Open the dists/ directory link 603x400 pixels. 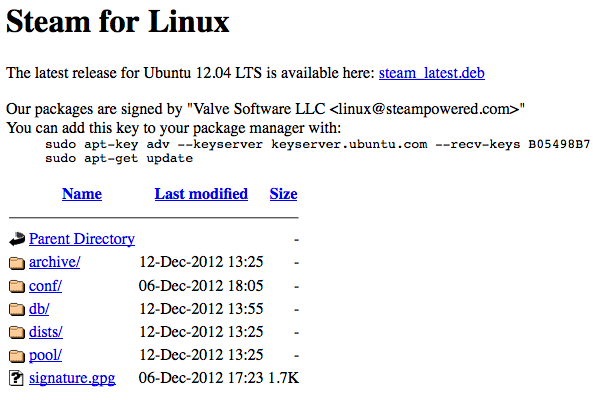pyautogui.click(x=46, y=332)
